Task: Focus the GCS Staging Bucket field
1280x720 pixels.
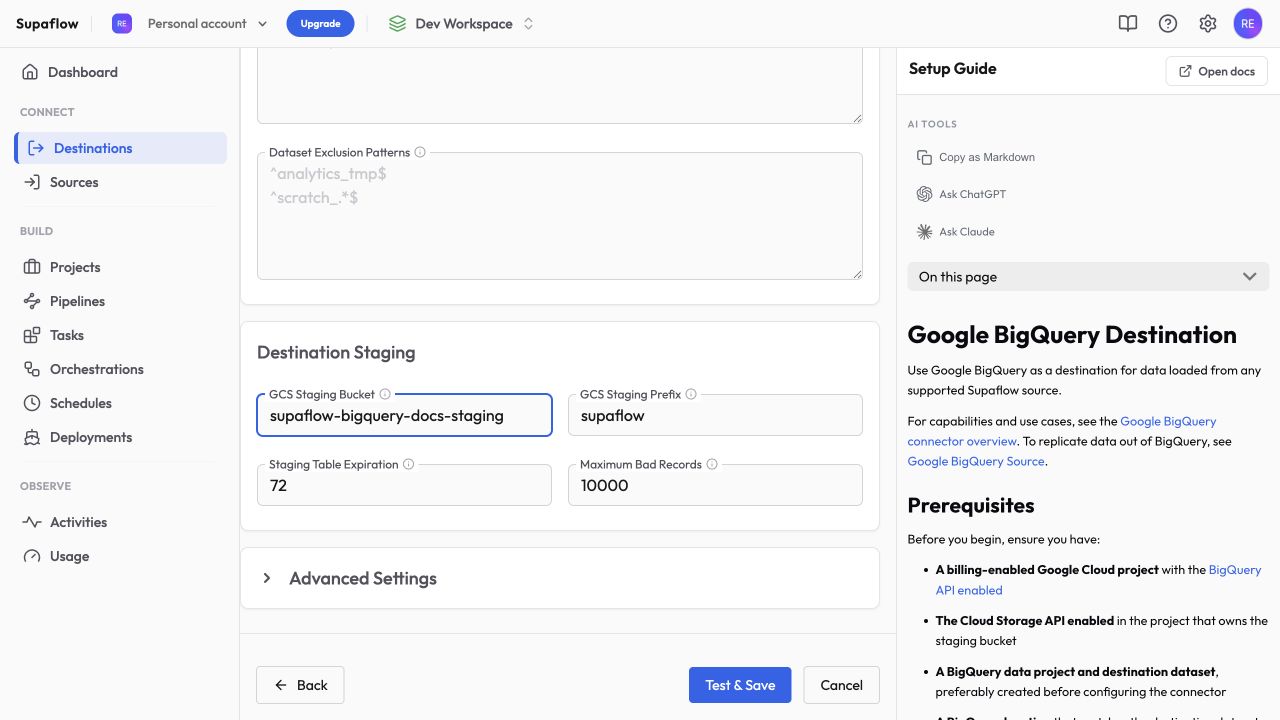Action: 404,415
